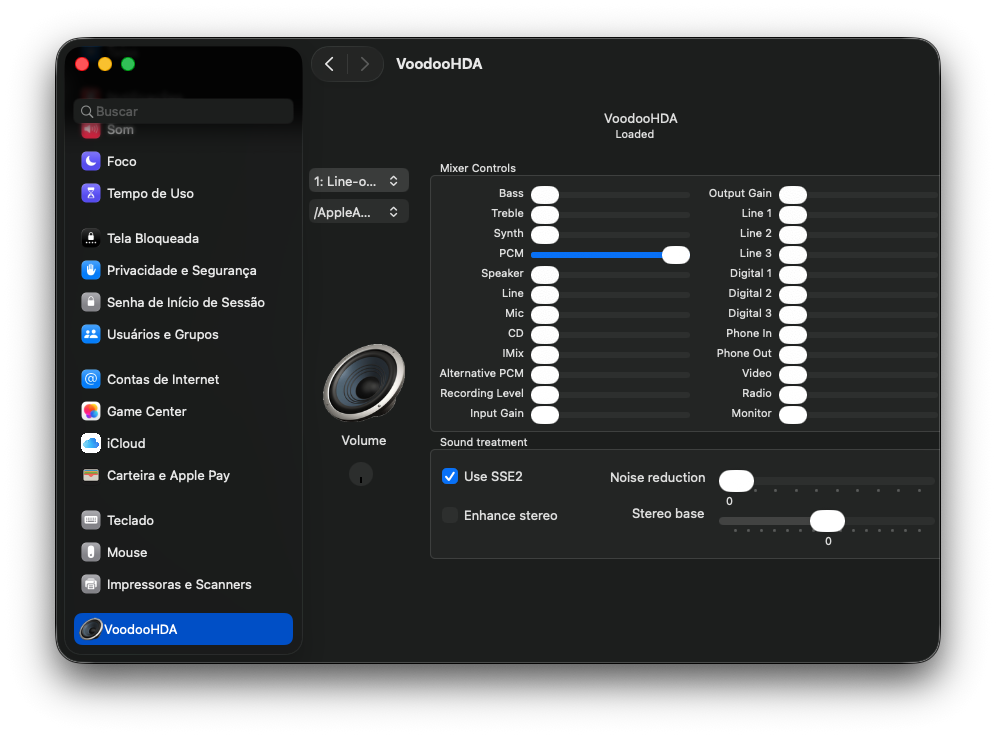Open Contas de Internet settings
Screen dimensions: 996x737
click(x=184, y=379)
